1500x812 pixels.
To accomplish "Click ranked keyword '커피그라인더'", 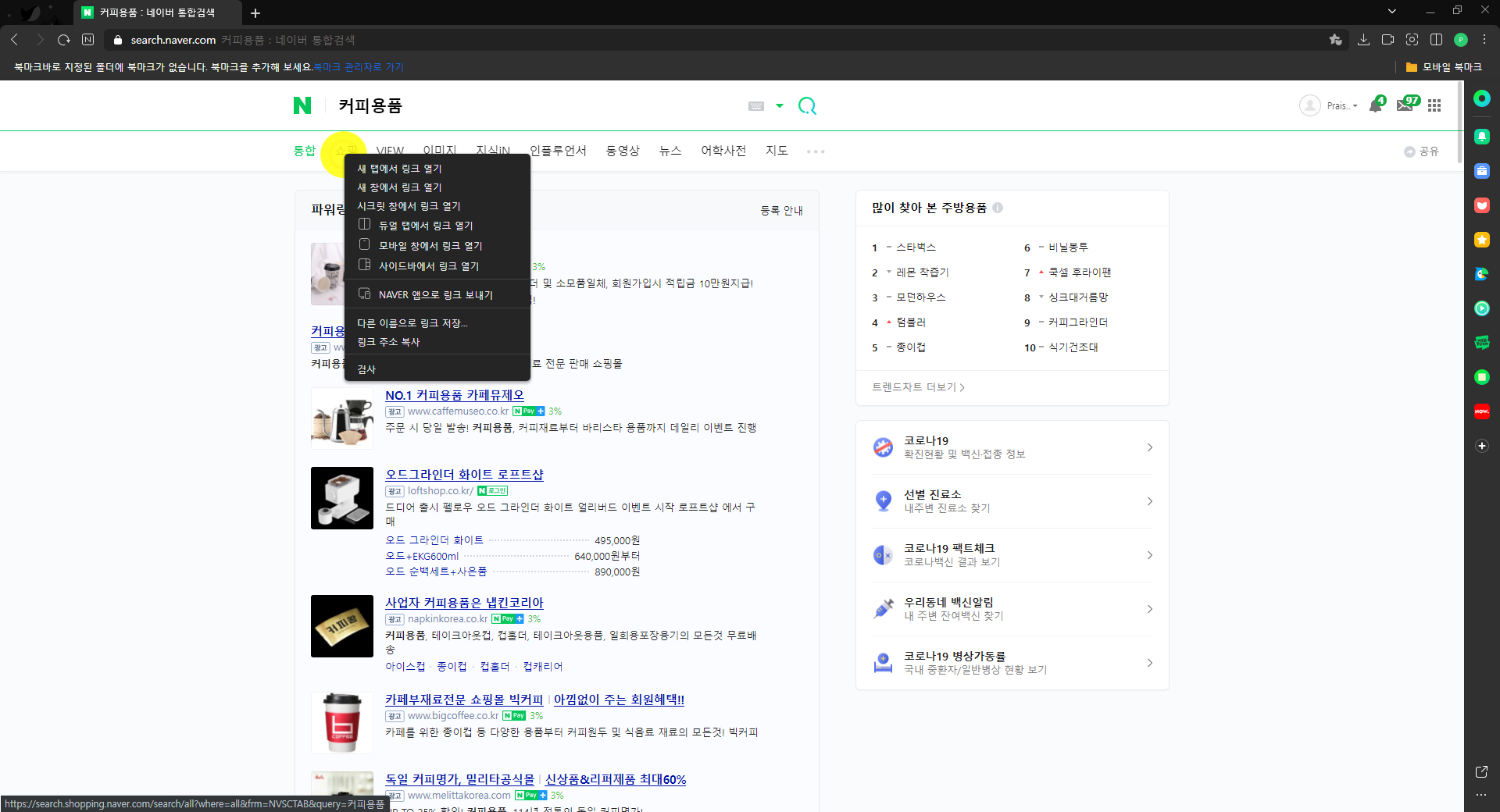I will (x=1078, y=322).
